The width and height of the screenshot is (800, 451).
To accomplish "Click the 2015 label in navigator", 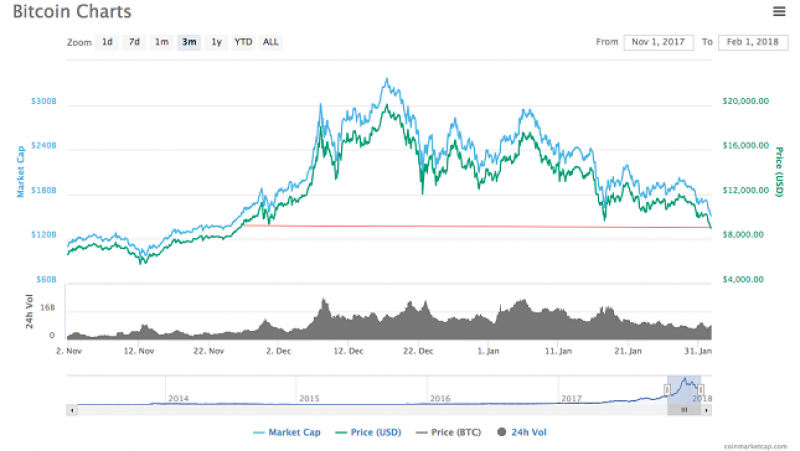I will tap(309, 398).
